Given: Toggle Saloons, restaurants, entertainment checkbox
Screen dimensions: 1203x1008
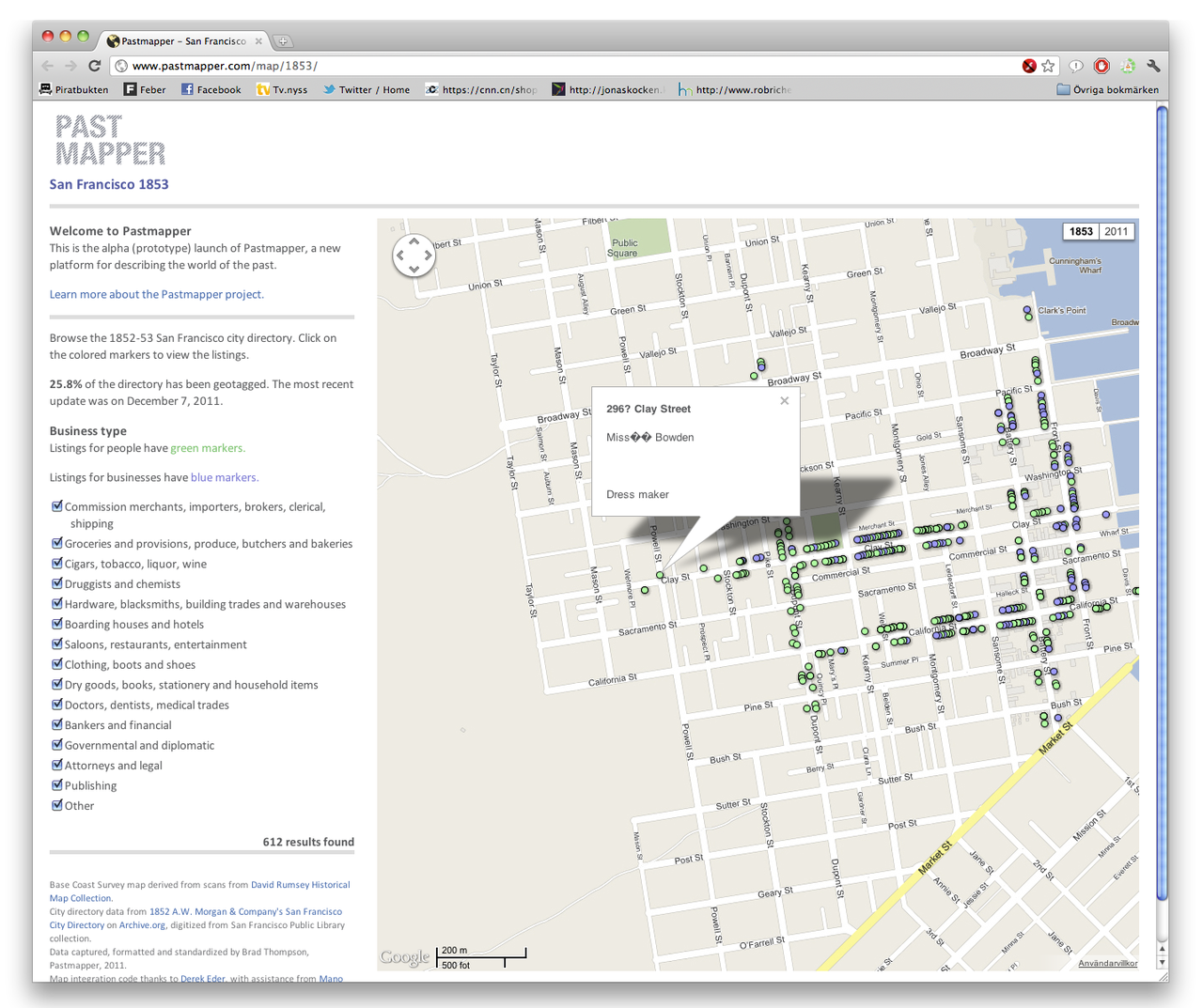Looking at the screenshot, I should pyautogui.click(x=57, y=644).
